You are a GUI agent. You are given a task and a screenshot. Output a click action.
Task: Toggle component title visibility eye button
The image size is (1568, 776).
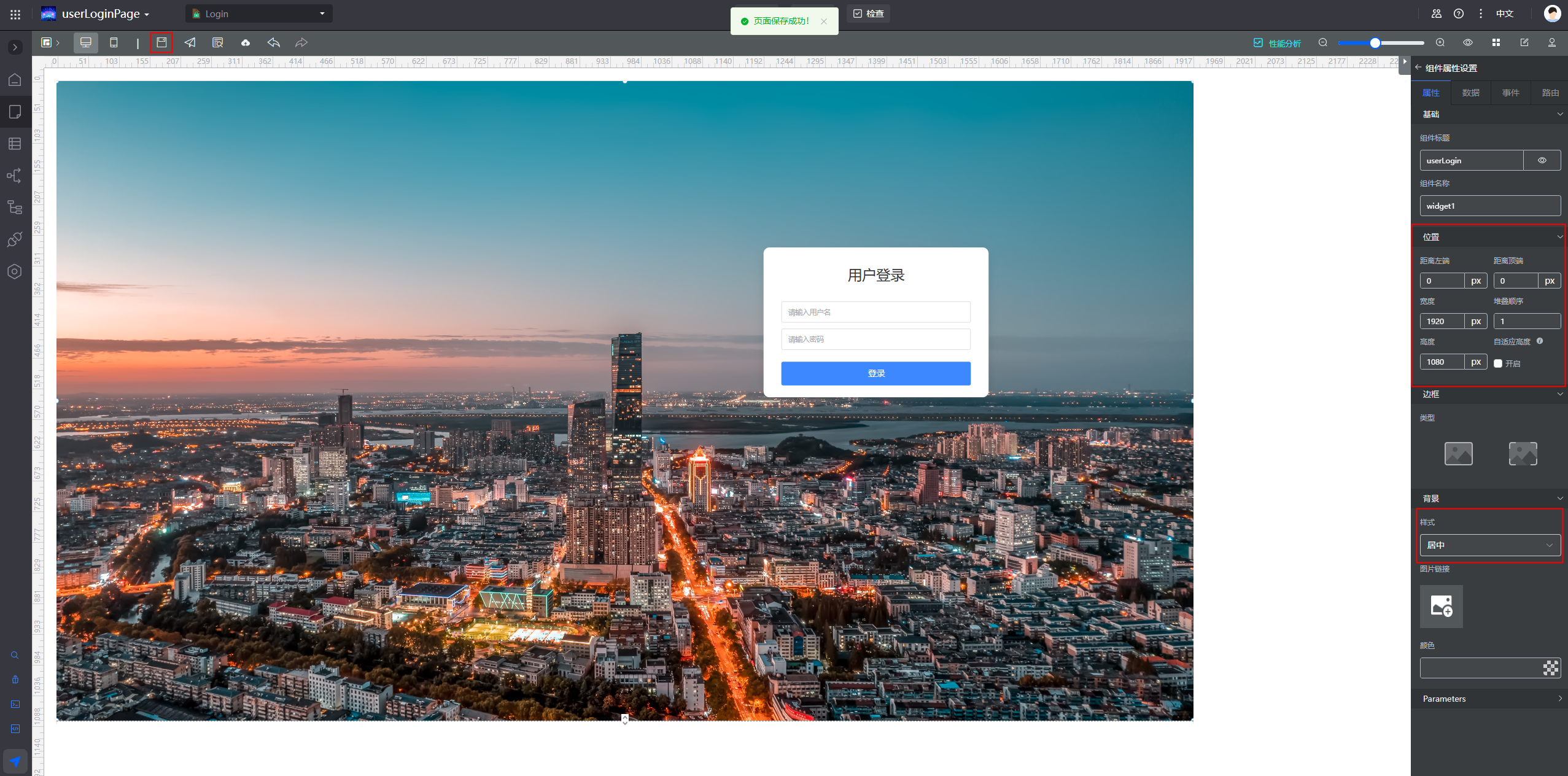pos(1542,160)
